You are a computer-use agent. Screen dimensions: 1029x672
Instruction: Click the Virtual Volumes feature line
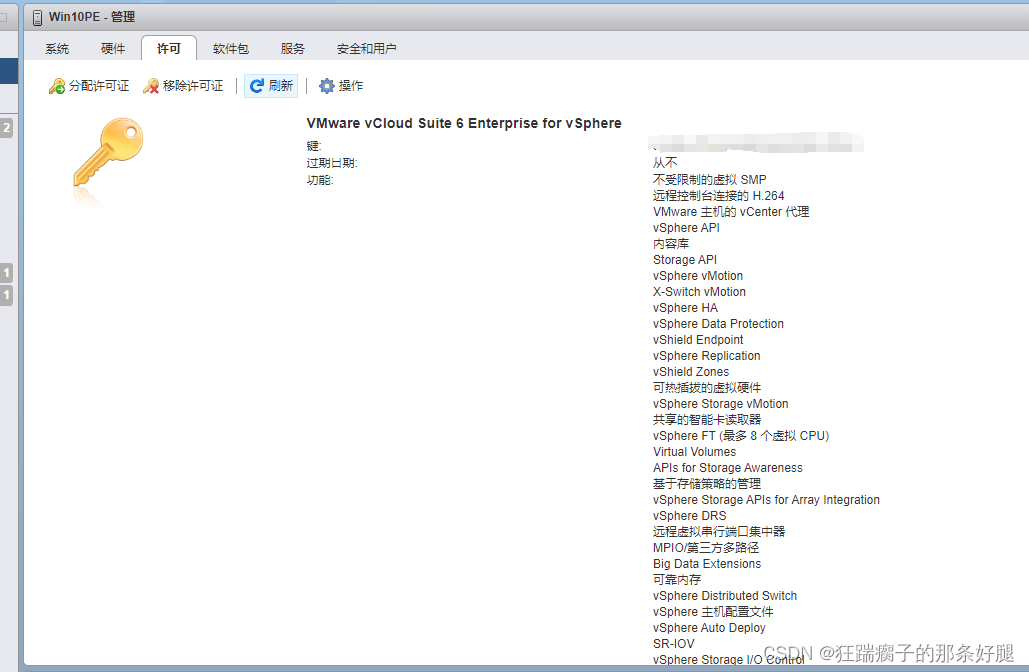coord(695,452)
